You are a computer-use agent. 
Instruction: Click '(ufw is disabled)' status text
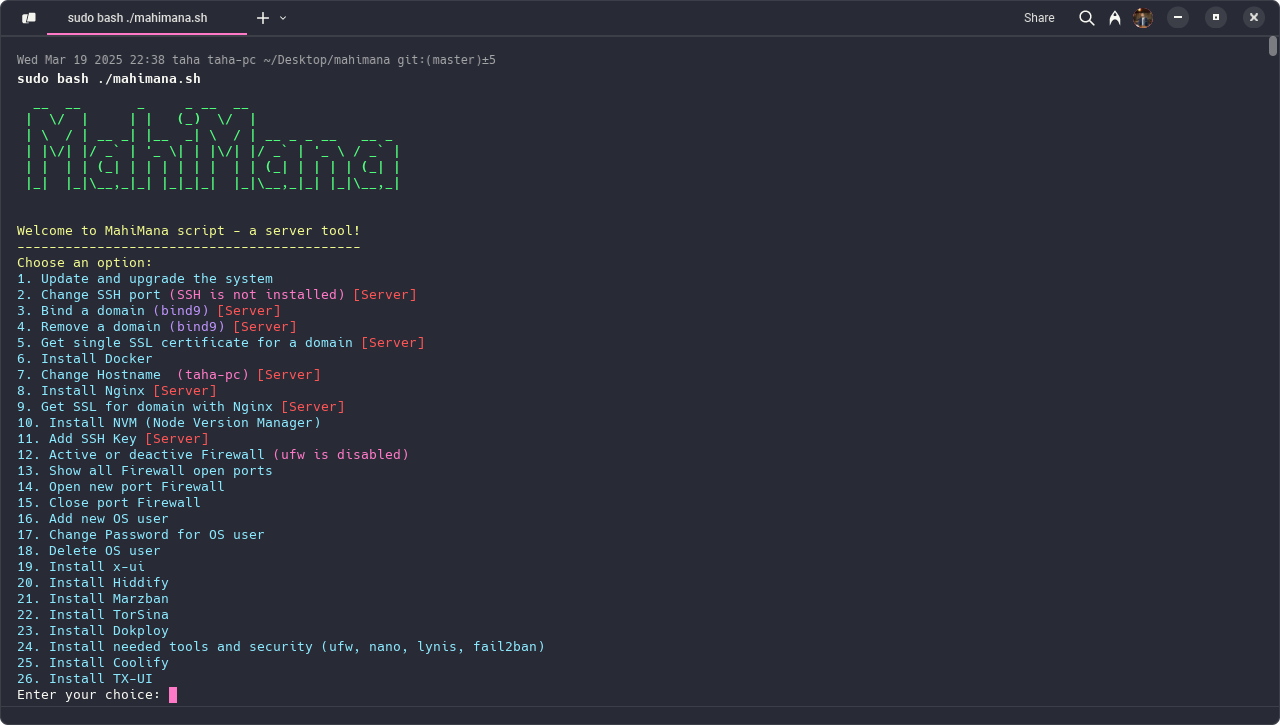point(341,455)
